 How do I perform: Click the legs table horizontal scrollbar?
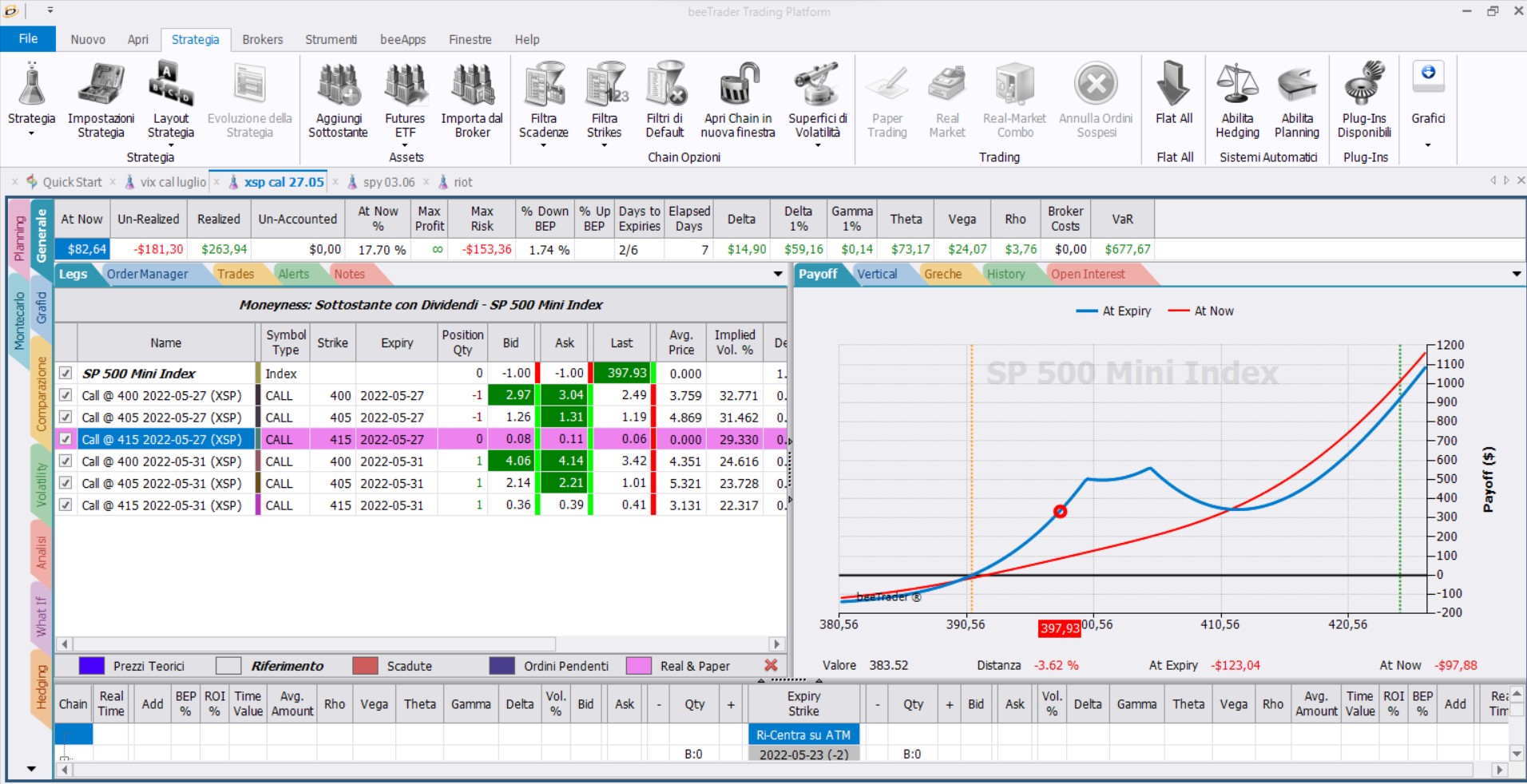pos(420,643)
